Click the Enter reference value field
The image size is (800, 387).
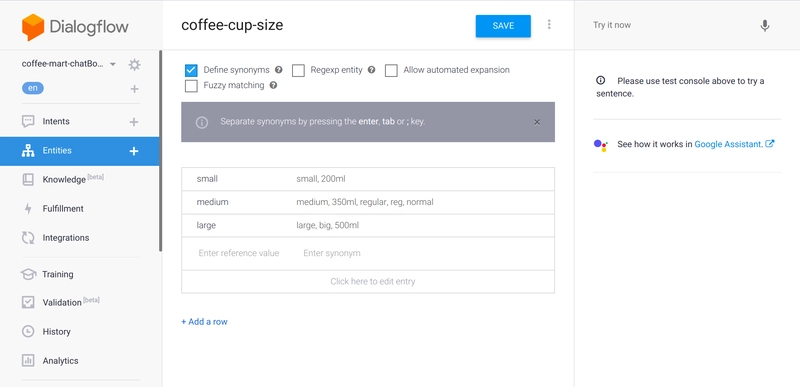coord(239,253)
